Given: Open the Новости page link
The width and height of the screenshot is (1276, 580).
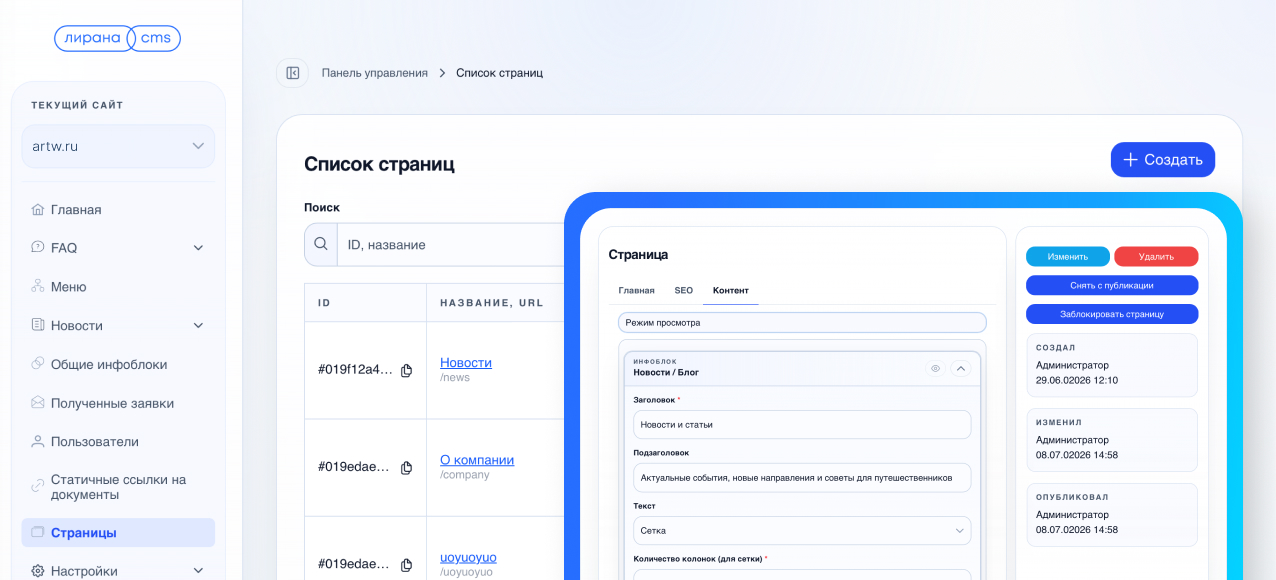Looking at the screenshot, I should [x=466, y=363].
